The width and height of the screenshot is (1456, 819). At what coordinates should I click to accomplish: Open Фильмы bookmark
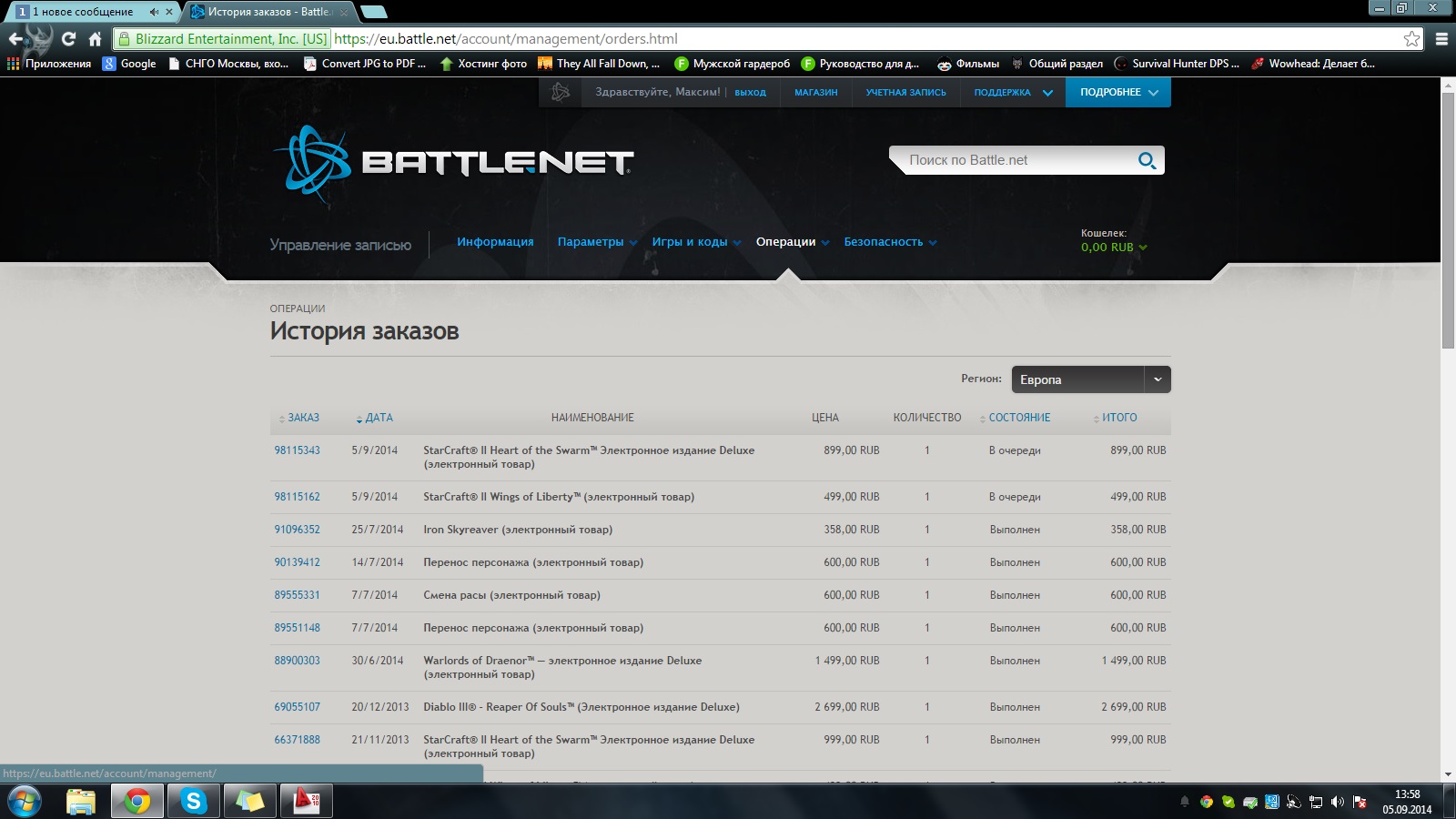968,64
